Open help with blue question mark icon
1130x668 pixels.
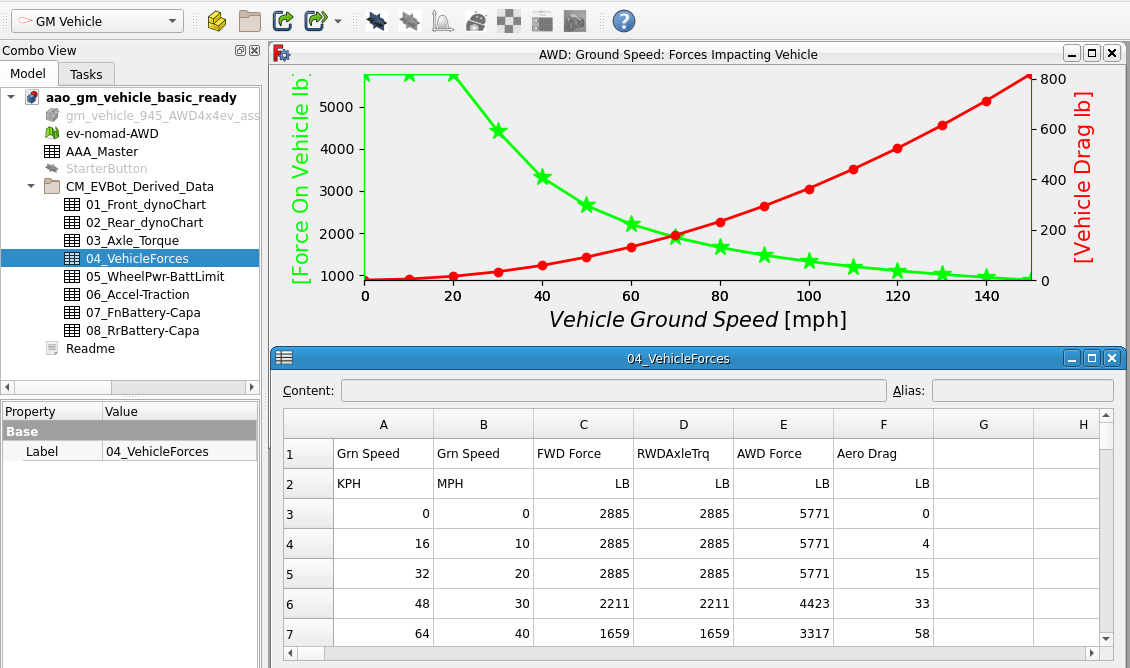coord(623,21)
